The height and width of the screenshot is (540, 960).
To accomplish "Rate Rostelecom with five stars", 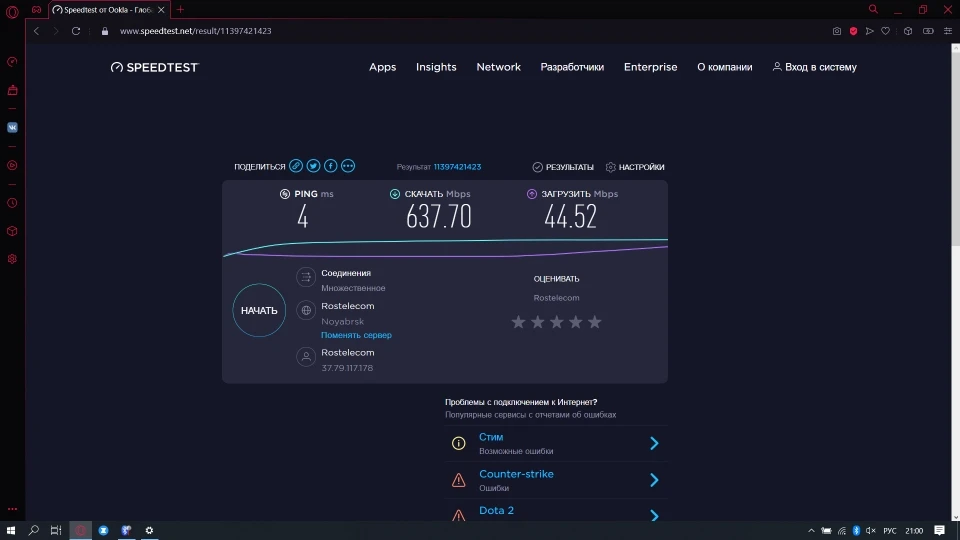I will 595,322.
